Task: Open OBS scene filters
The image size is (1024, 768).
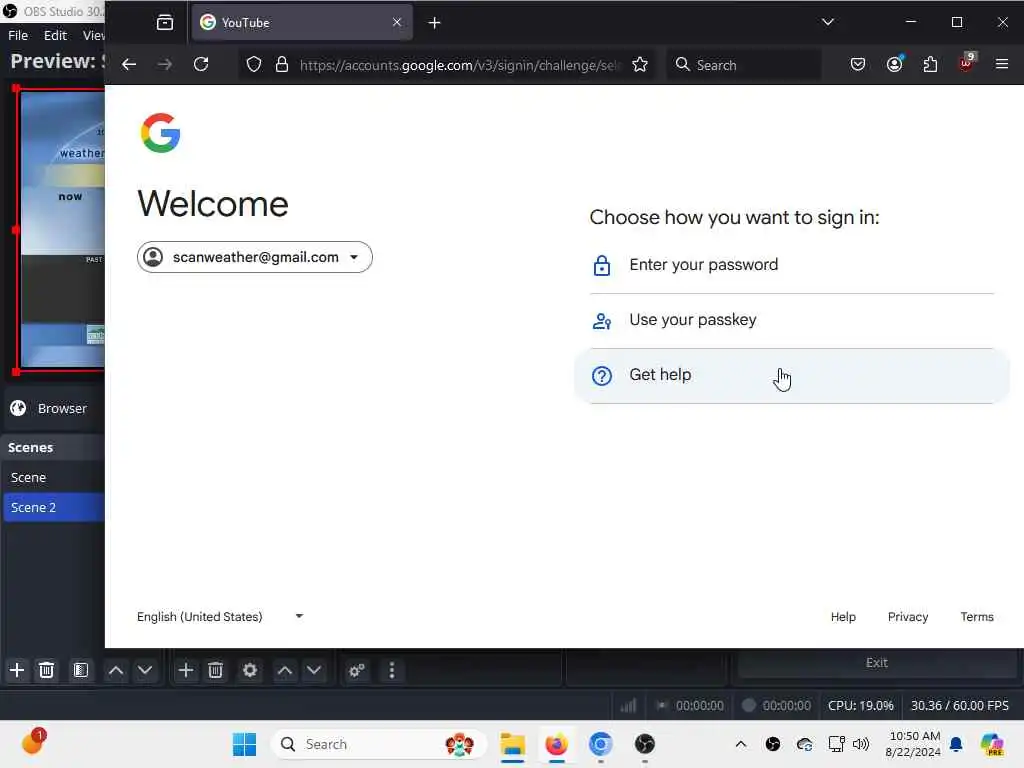Action: coord(81,670)
